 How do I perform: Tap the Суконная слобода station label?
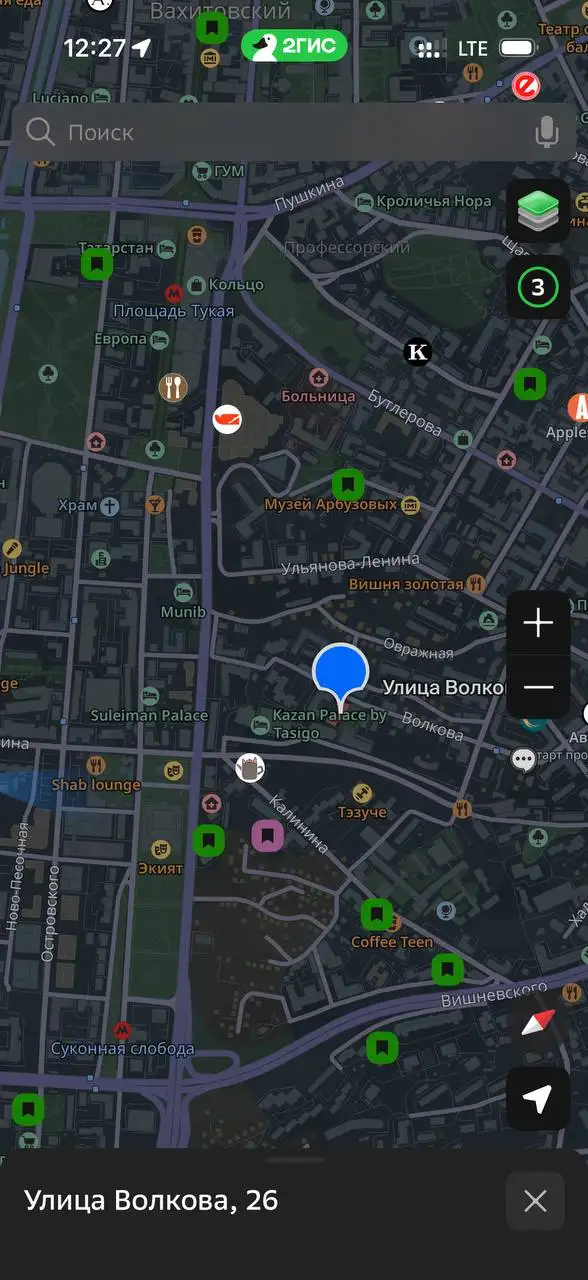point(122,1049)
